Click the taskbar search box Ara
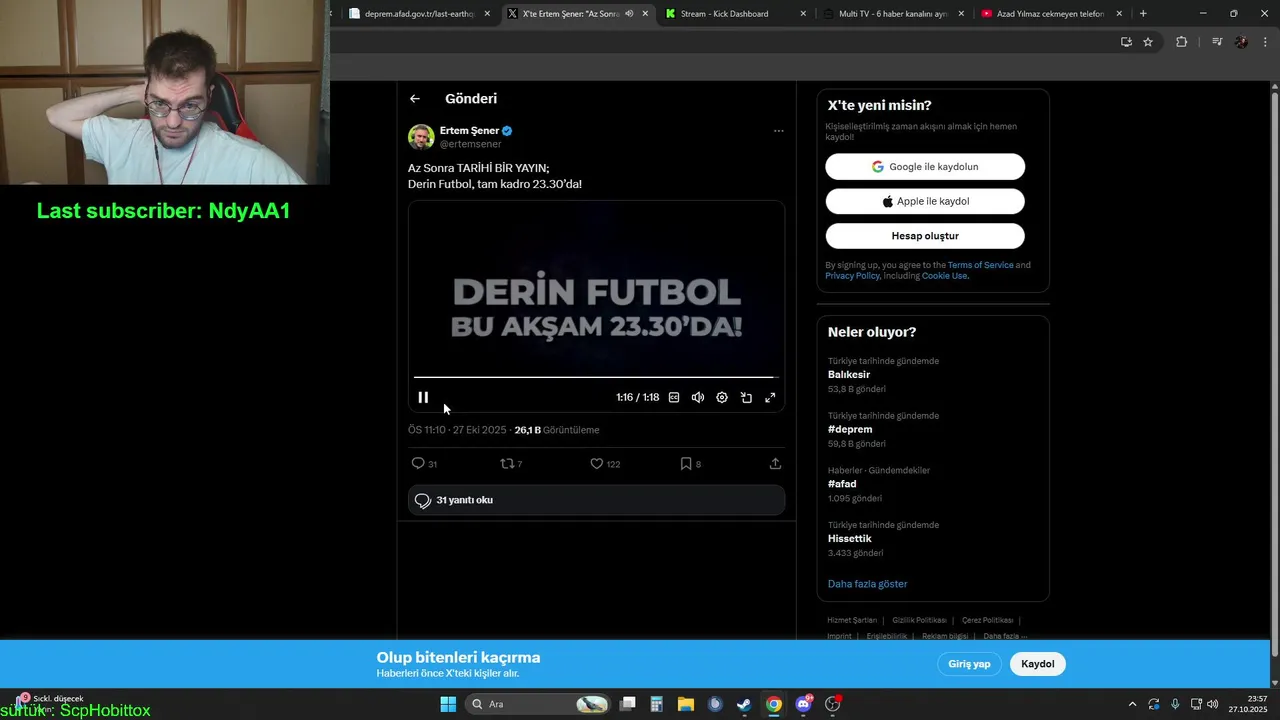Image resolution: width=1280 pixels, height=720 pixels. click(x=539, y=704)
